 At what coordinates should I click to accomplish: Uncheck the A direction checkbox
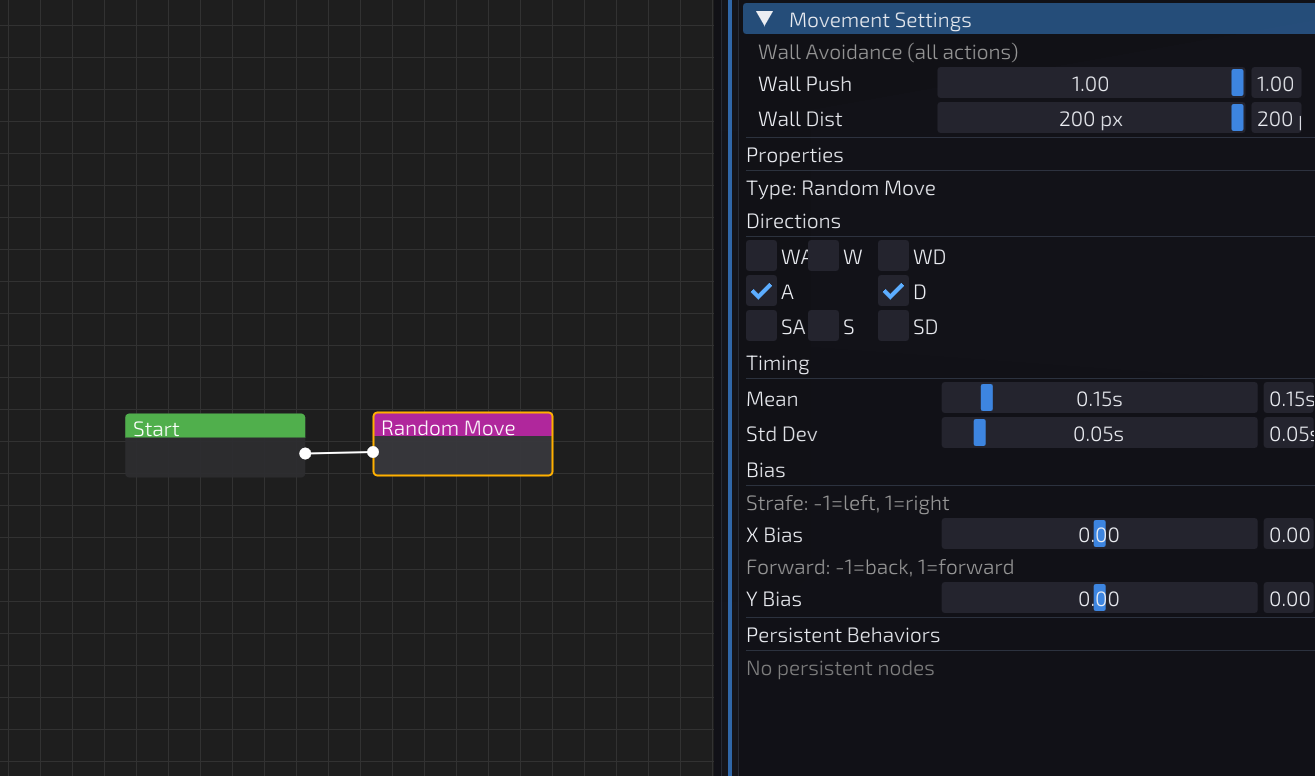point(762,292)
